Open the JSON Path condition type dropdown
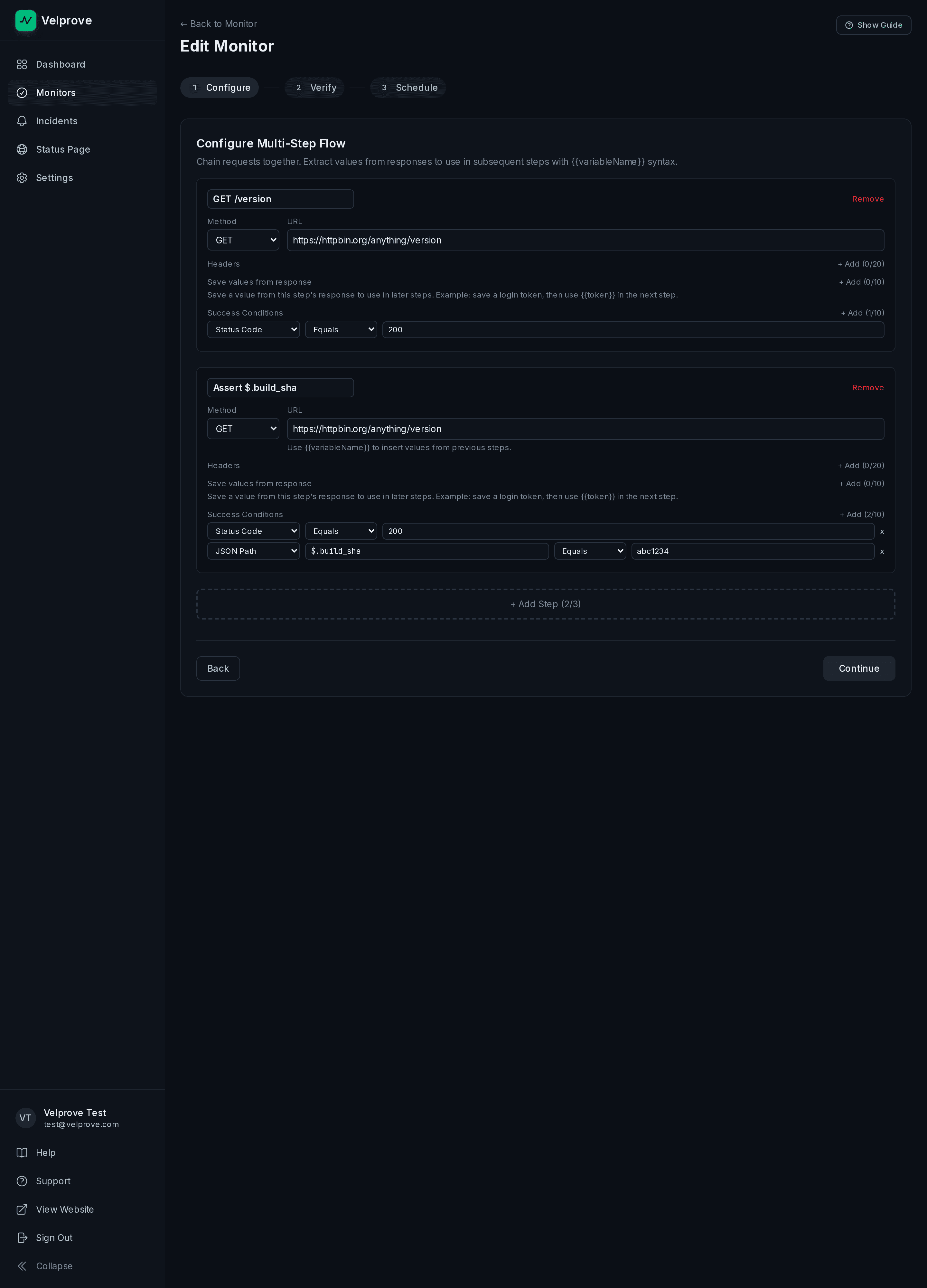This screenshot has width=927, height=1288. point(253,552)
